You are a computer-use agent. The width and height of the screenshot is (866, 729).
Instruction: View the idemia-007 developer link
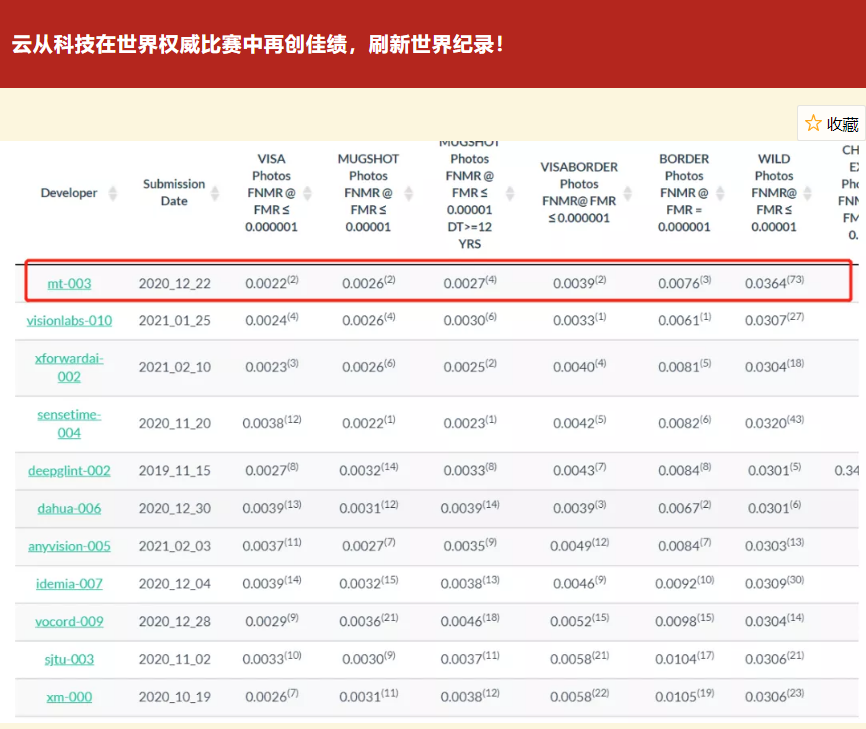(69, 584)
